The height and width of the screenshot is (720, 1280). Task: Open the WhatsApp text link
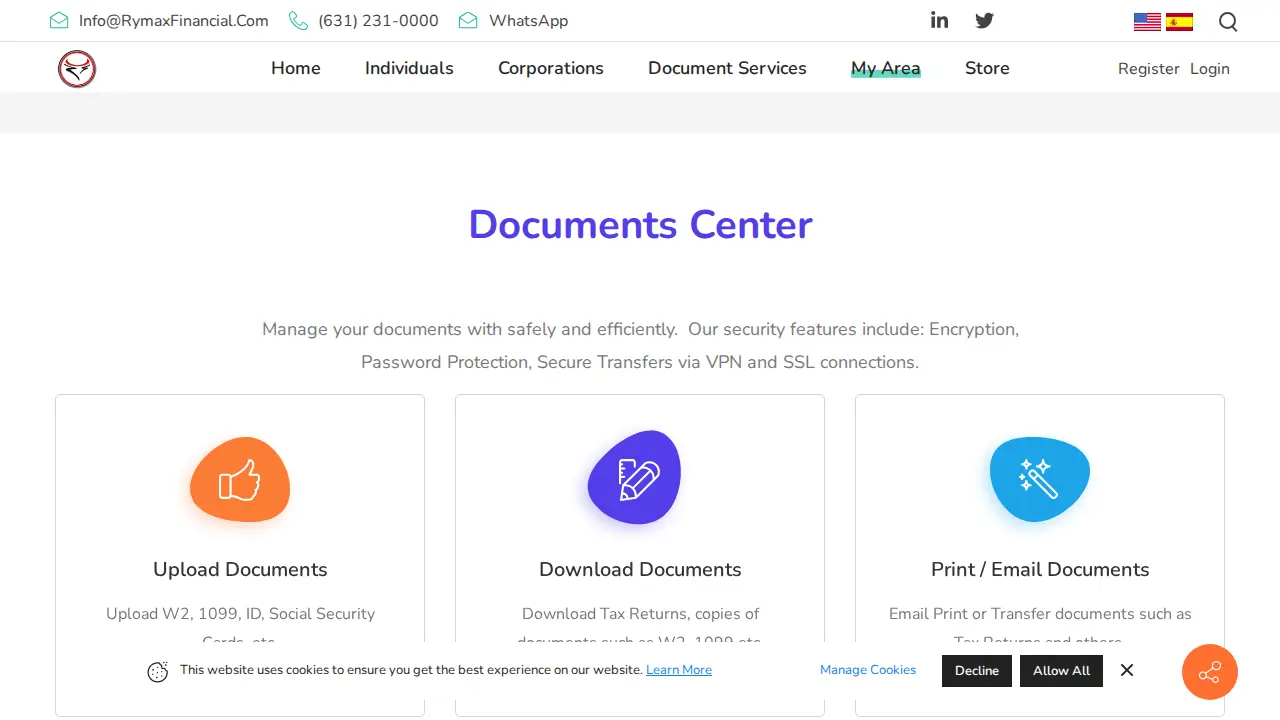coord(528,21)
